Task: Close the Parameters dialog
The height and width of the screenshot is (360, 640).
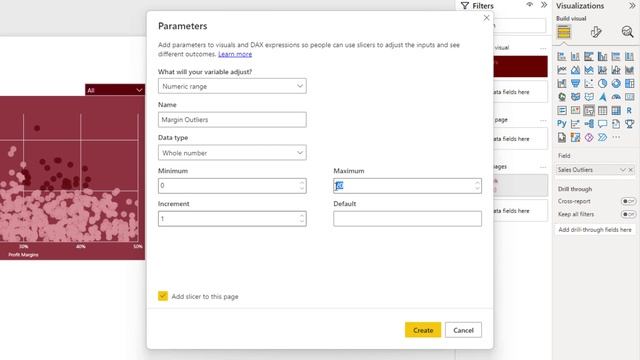Action: [486, 18]
